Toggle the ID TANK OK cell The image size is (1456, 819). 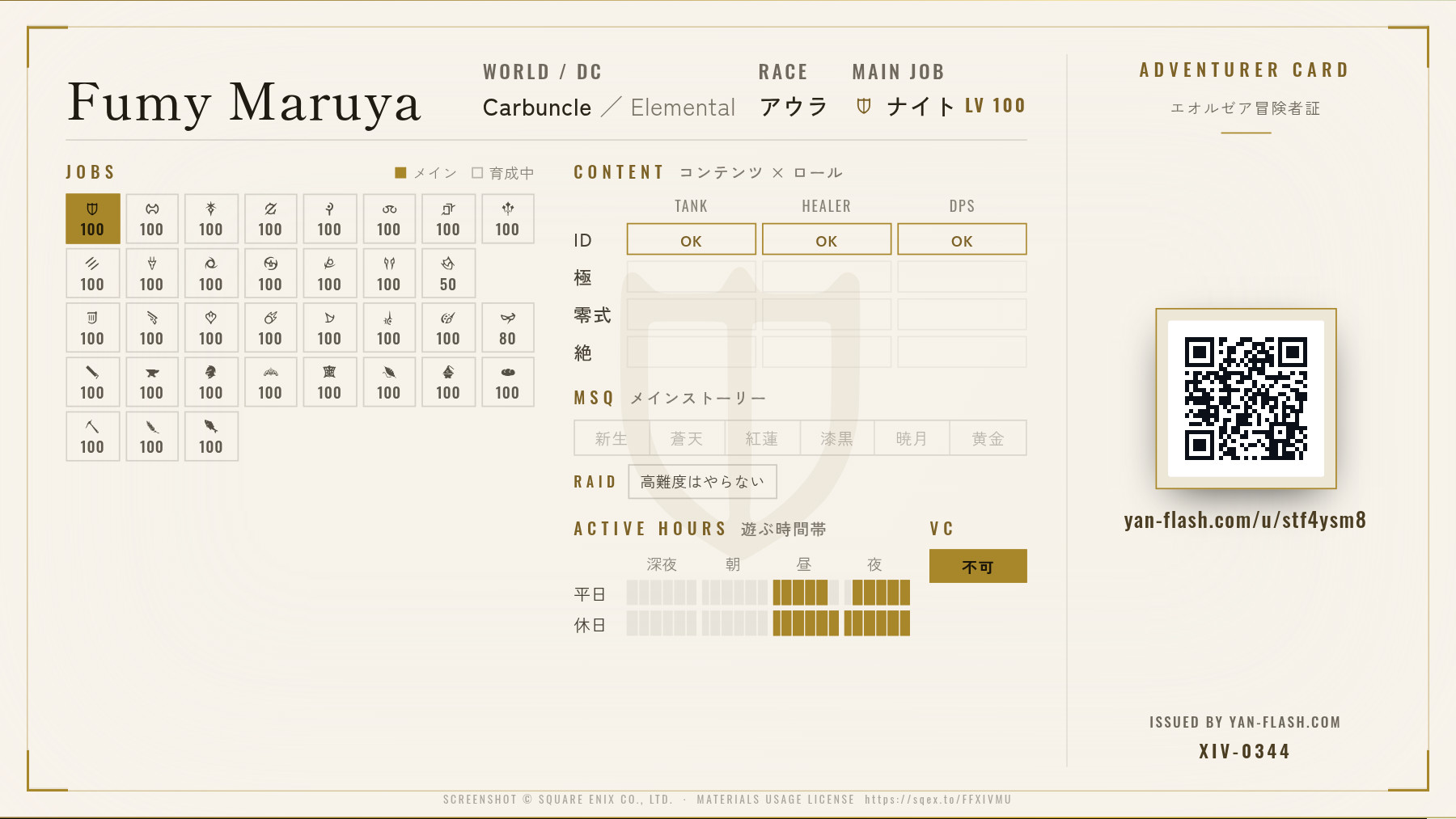click(x=691, y=239)
